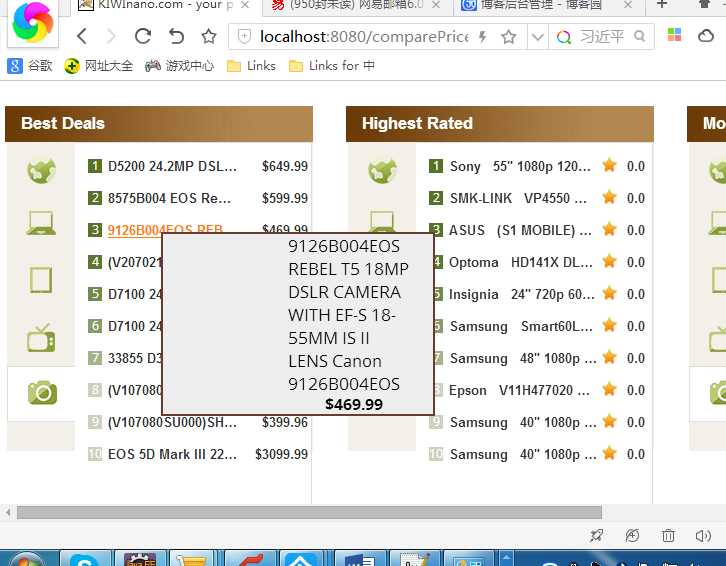Open Insignia 24" 720p 60... item
This screenshot has width=726, height=566.
[x=521, y=294]
